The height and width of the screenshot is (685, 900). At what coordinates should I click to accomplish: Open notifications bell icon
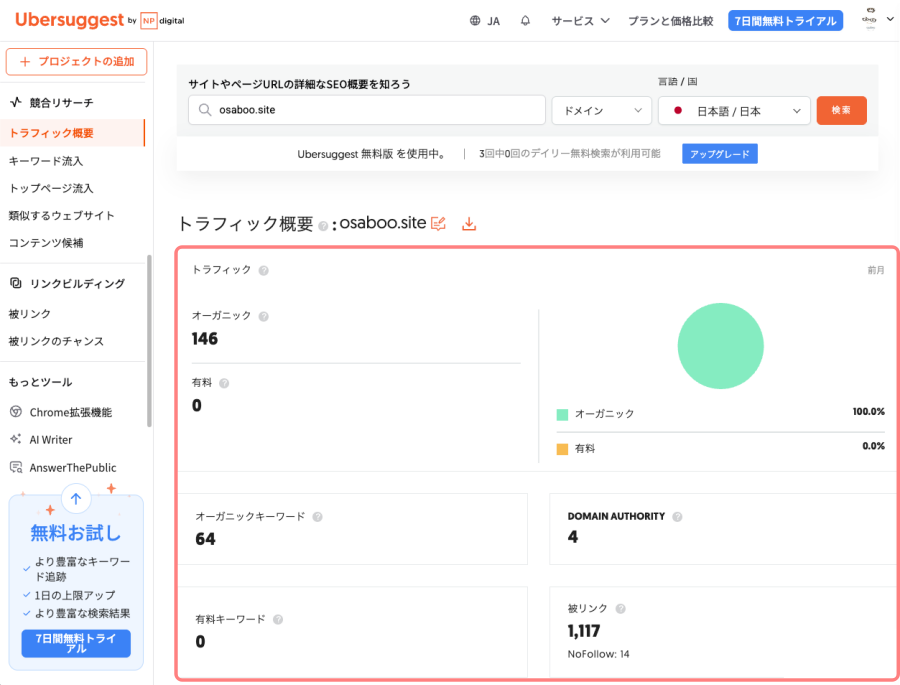tap(525, 21)
